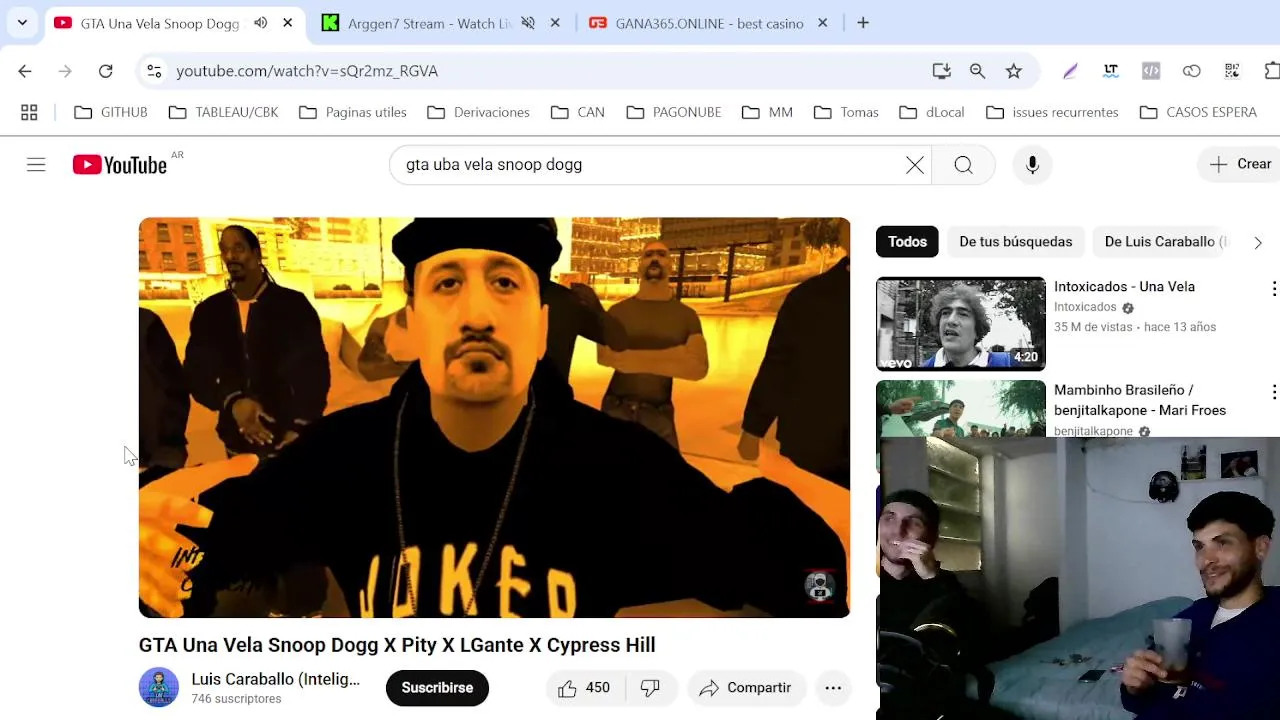The height and width of the screenshot is (720, 1280).
Task: Open Intoxicados - Una Vela video thumbnail
Action: click(x=961, y=324)
